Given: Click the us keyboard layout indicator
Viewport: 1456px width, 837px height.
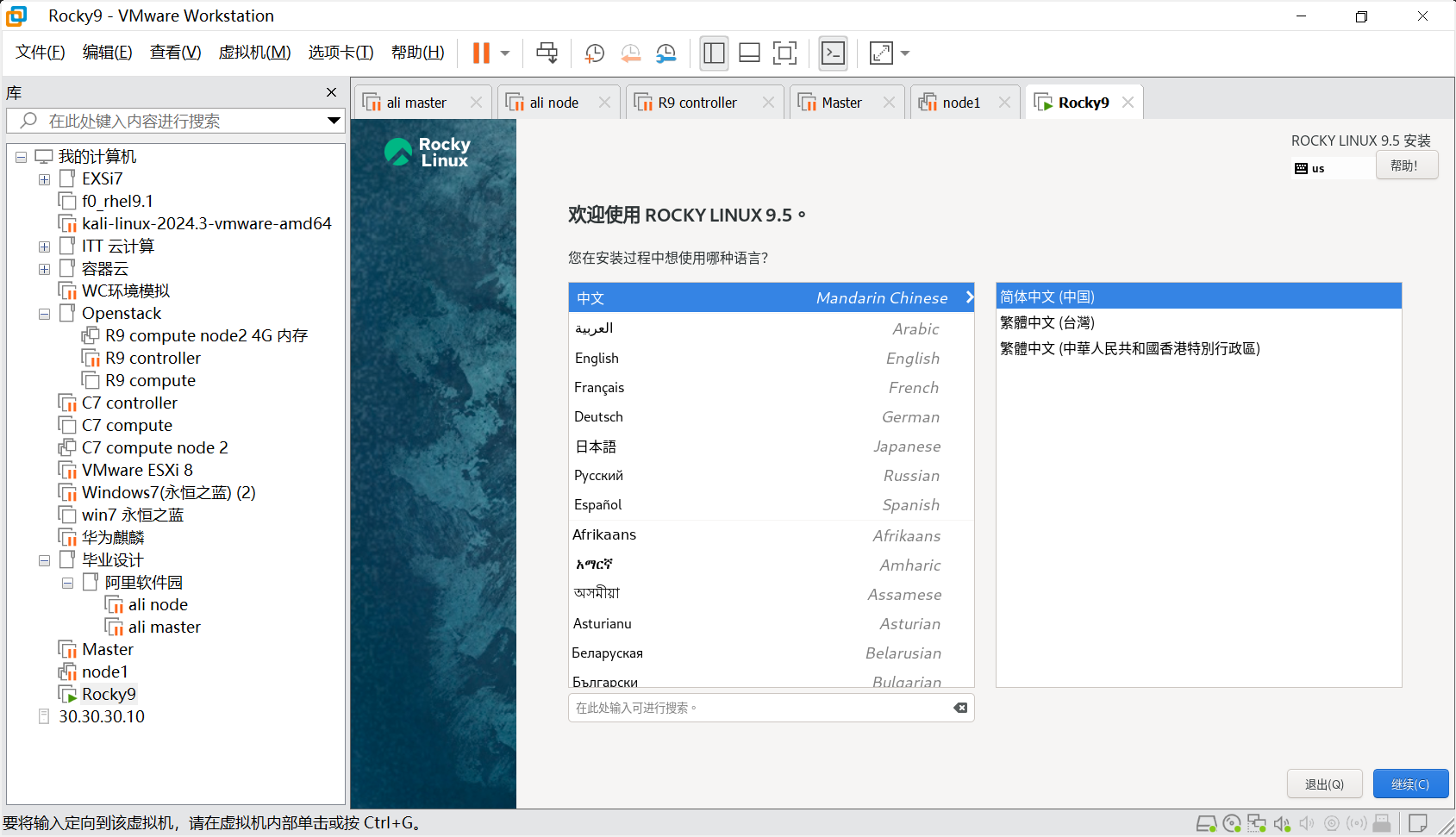Looking at the screenshot, I should [1309, 168].
